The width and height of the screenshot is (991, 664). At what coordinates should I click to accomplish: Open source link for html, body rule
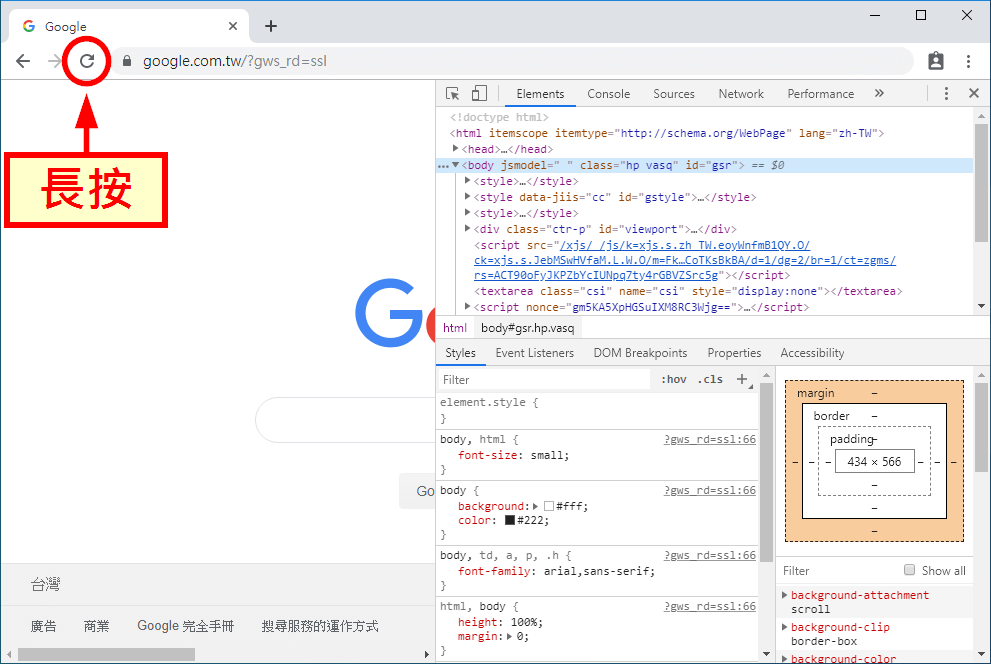[x=710, y=607]
